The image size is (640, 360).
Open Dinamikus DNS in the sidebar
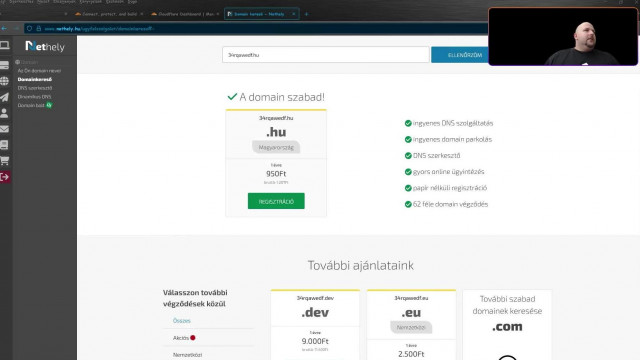(x=34, y=97)
